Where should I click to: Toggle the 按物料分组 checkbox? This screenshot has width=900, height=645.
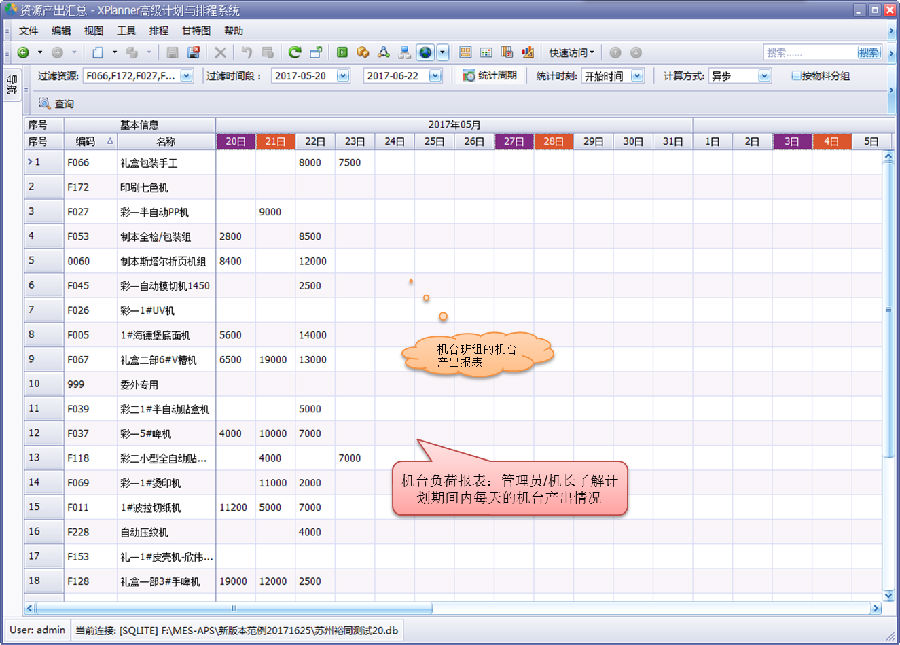[x=795, y=76]
